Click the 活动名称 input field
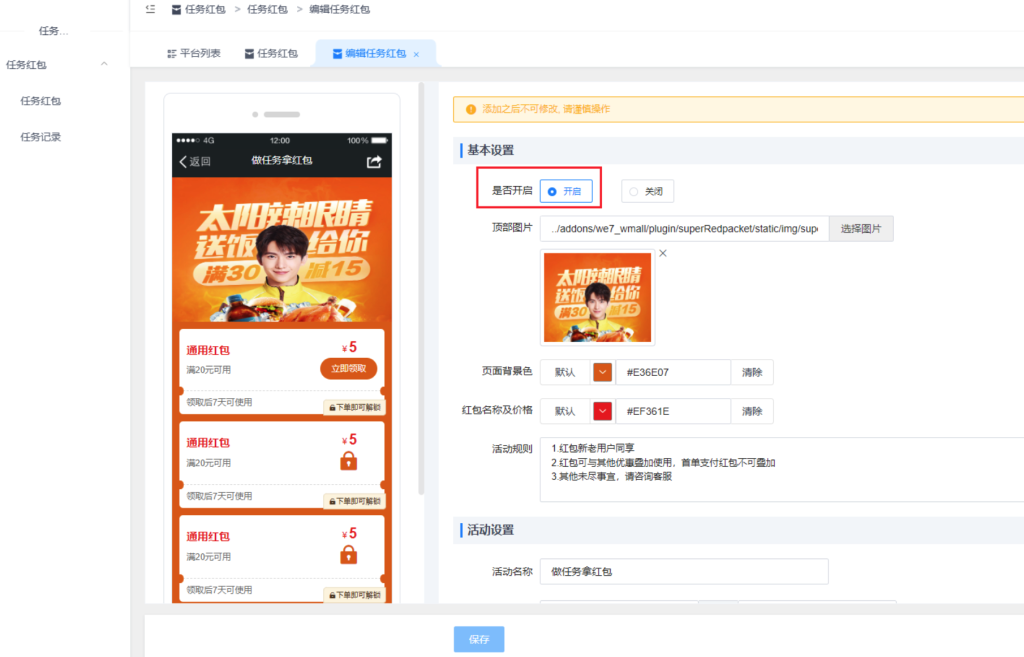This screenshot has width=1024, height=657. coord(684,572)
